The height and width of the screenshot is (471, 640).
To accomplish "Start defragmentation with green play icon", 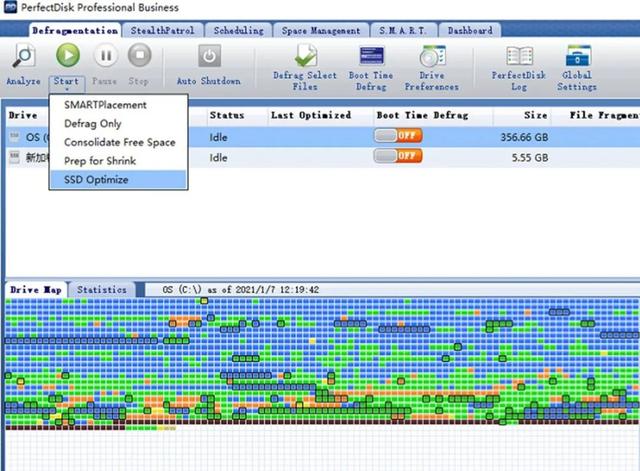I will 68,55.
